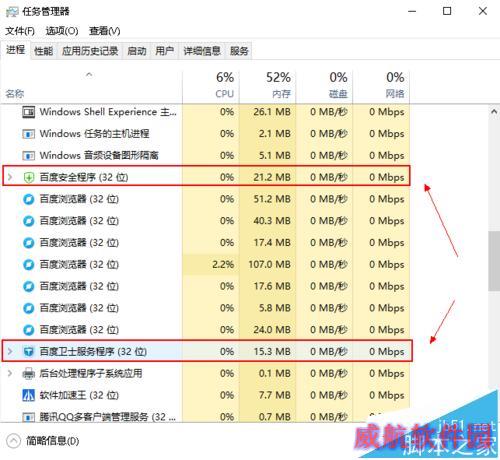Switch to the 性能 tab
This screenshot has width=500, height=460.
pyautogui.click(x=44, y=51)
